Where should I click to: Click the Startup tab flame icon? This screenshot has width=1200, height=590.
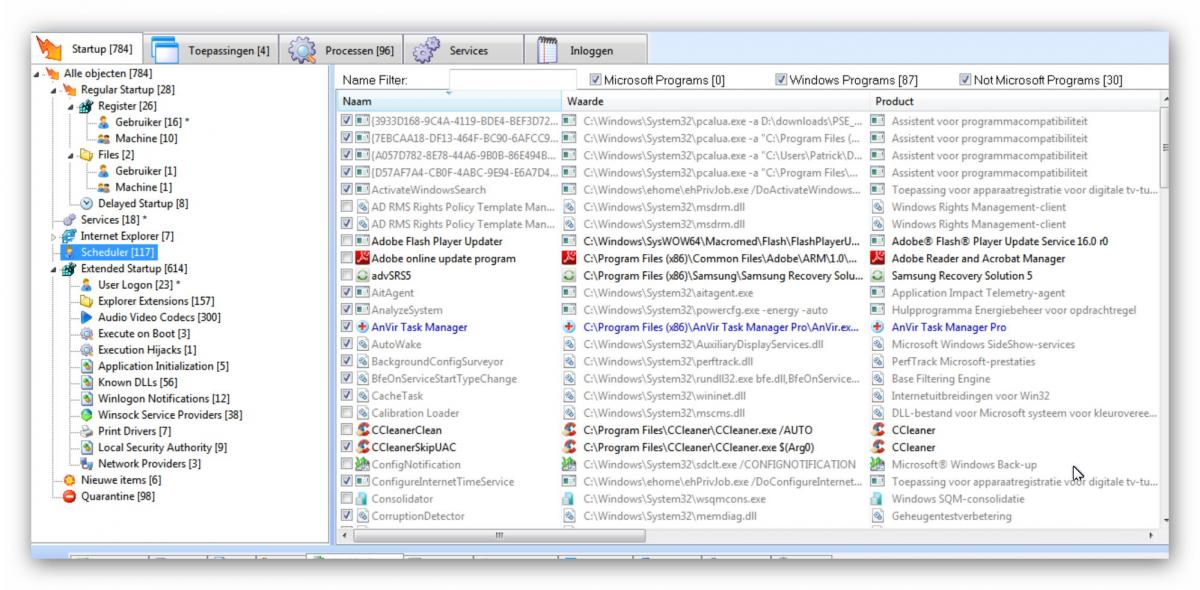(48, 48)
